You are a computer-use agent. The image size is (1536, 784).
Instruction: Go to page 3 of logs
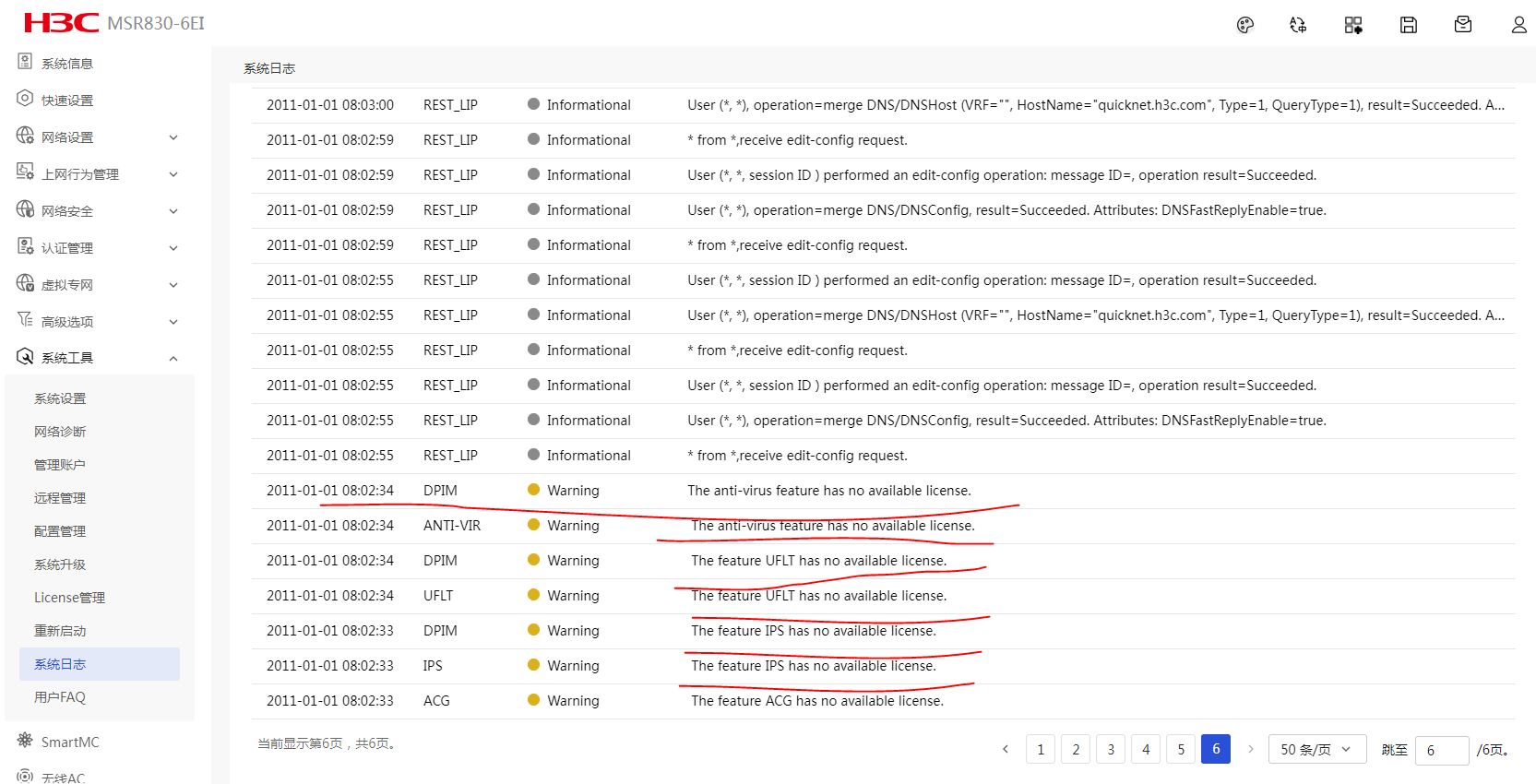(1111, 749)
